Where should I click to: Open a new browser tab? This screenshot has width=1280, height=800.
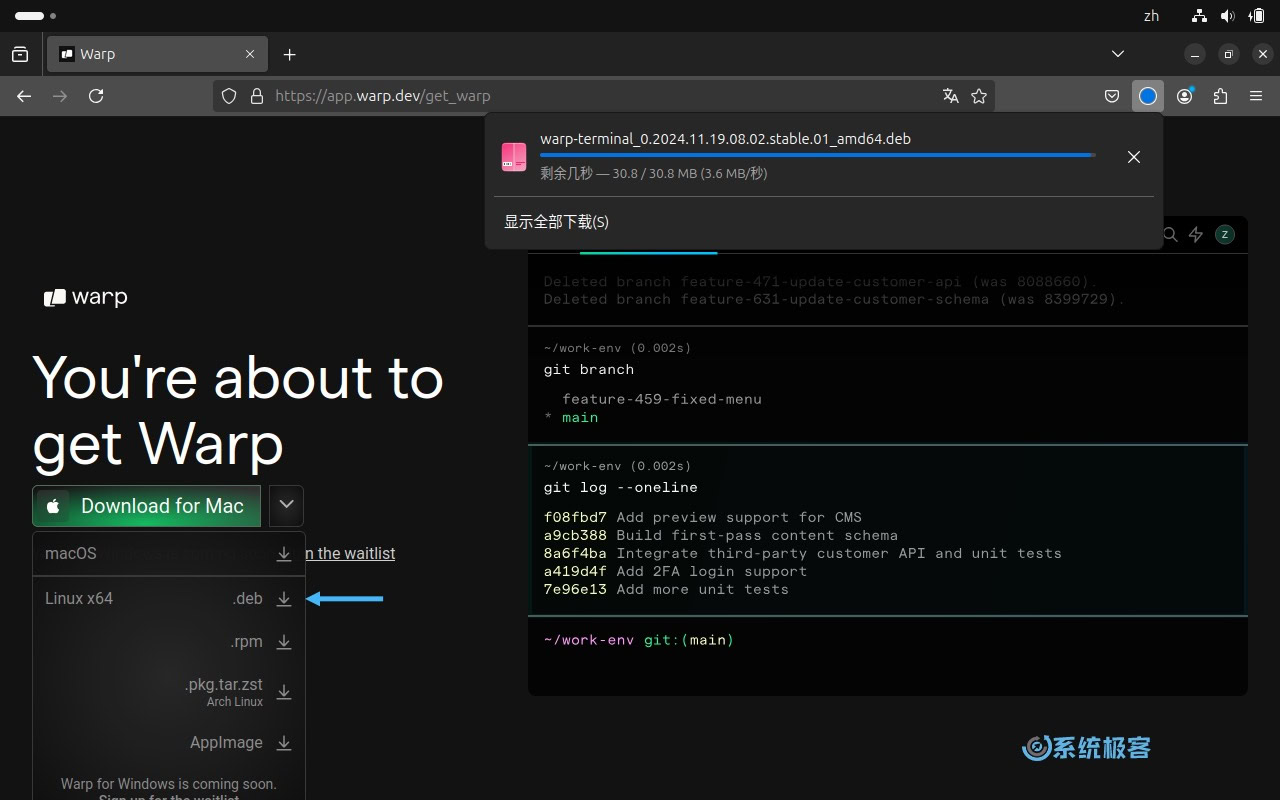pos(289,54)
